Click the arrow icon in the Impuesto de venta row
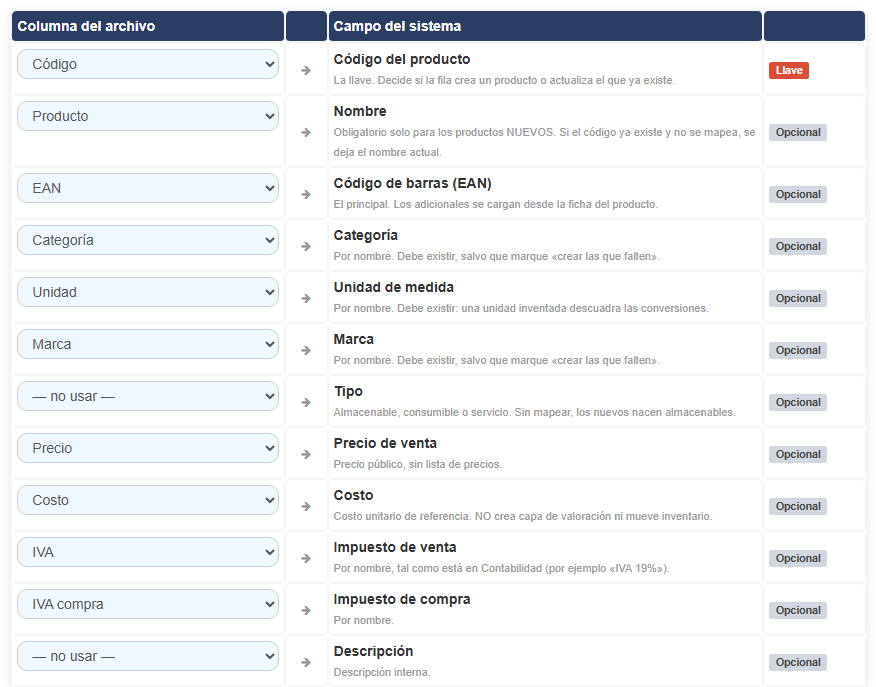 pyautogui.click(x=306, y=558)
